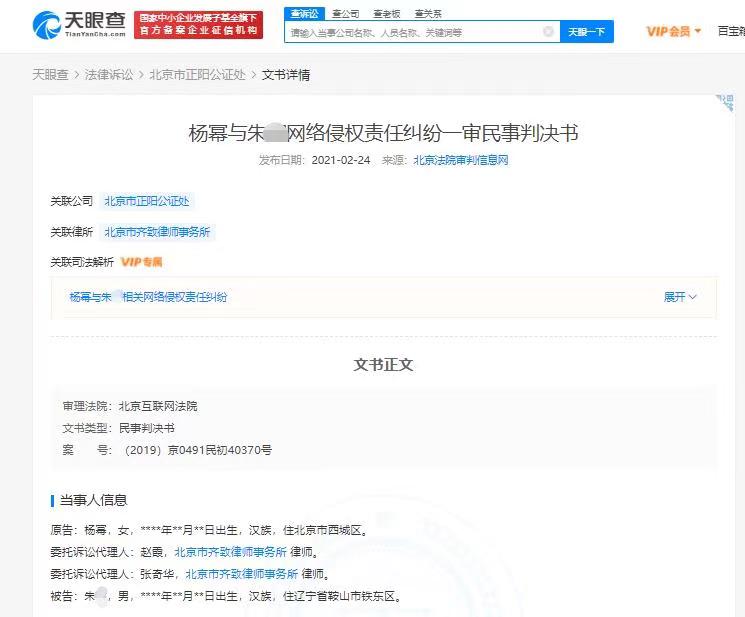This screenshot has width=745, height=617.
Task: Click the Tianyancha logo
Action: pyautogui.click(x=79, y=24)
